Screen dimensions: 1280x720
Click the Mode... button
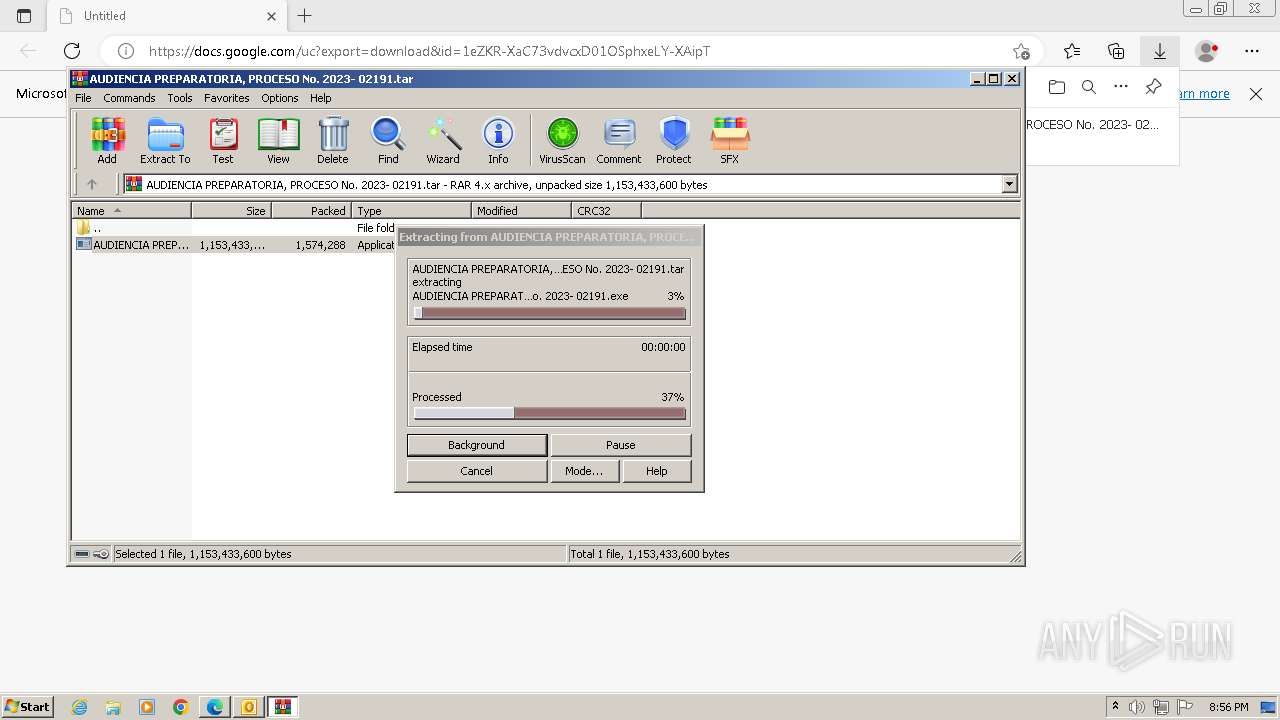[584, 471]
